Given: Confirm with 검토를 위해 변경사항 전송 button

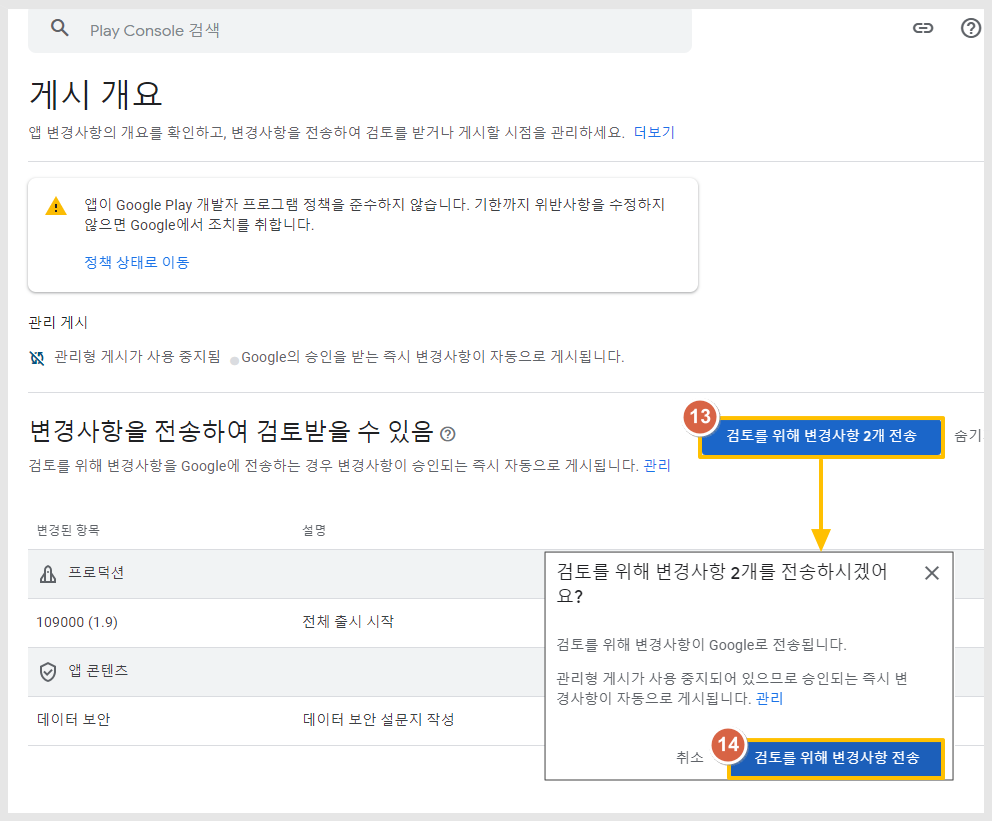Looking at the screenshot, I should pyautogui.click(x=836, y=757).
